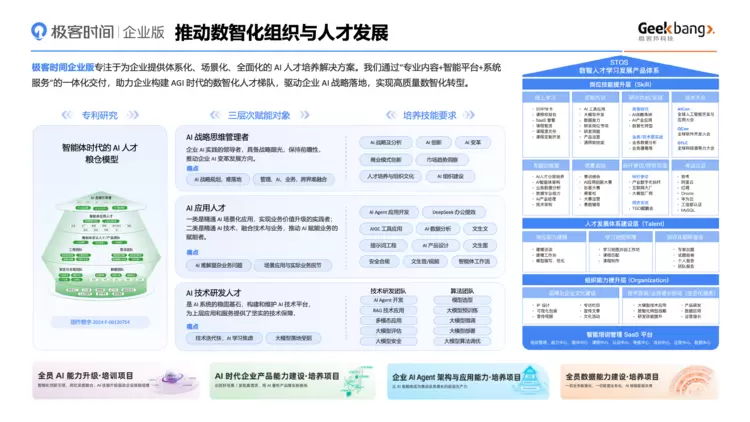Image resolution: width=750 pixels, height=422 pixels.
Task: Click the 组织能力提升层 (Organization) header bar
Action: click(619, 280)
